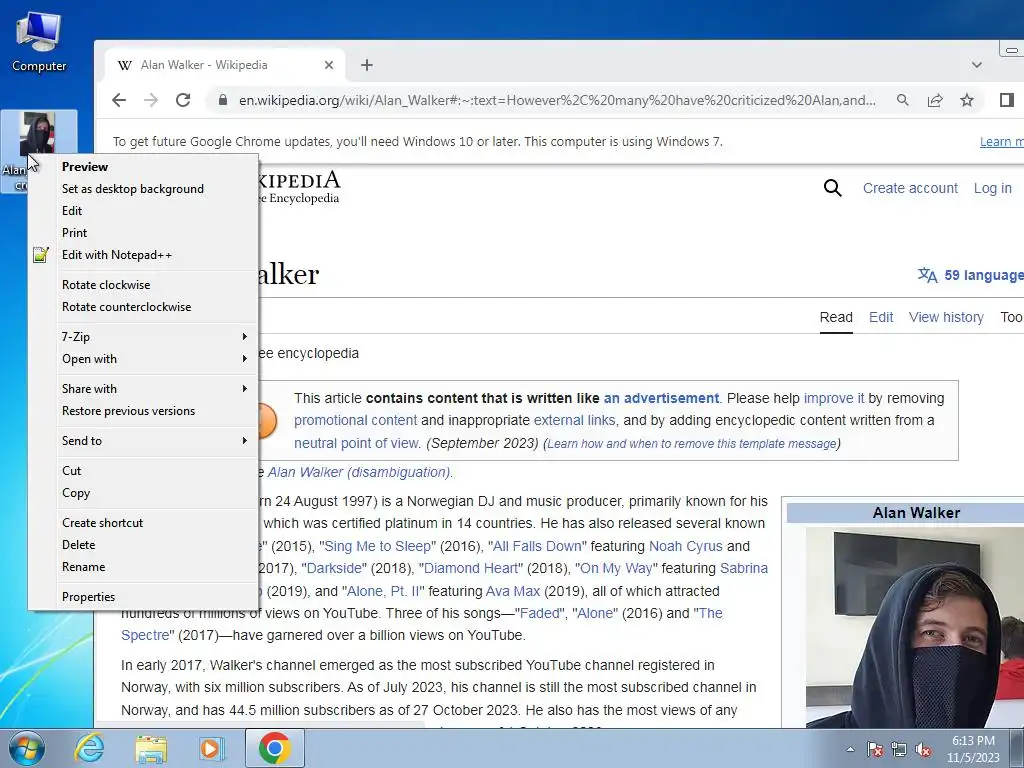Click the Wikipedia search magnifier
Screen dimensions: 1024x768
833,188
